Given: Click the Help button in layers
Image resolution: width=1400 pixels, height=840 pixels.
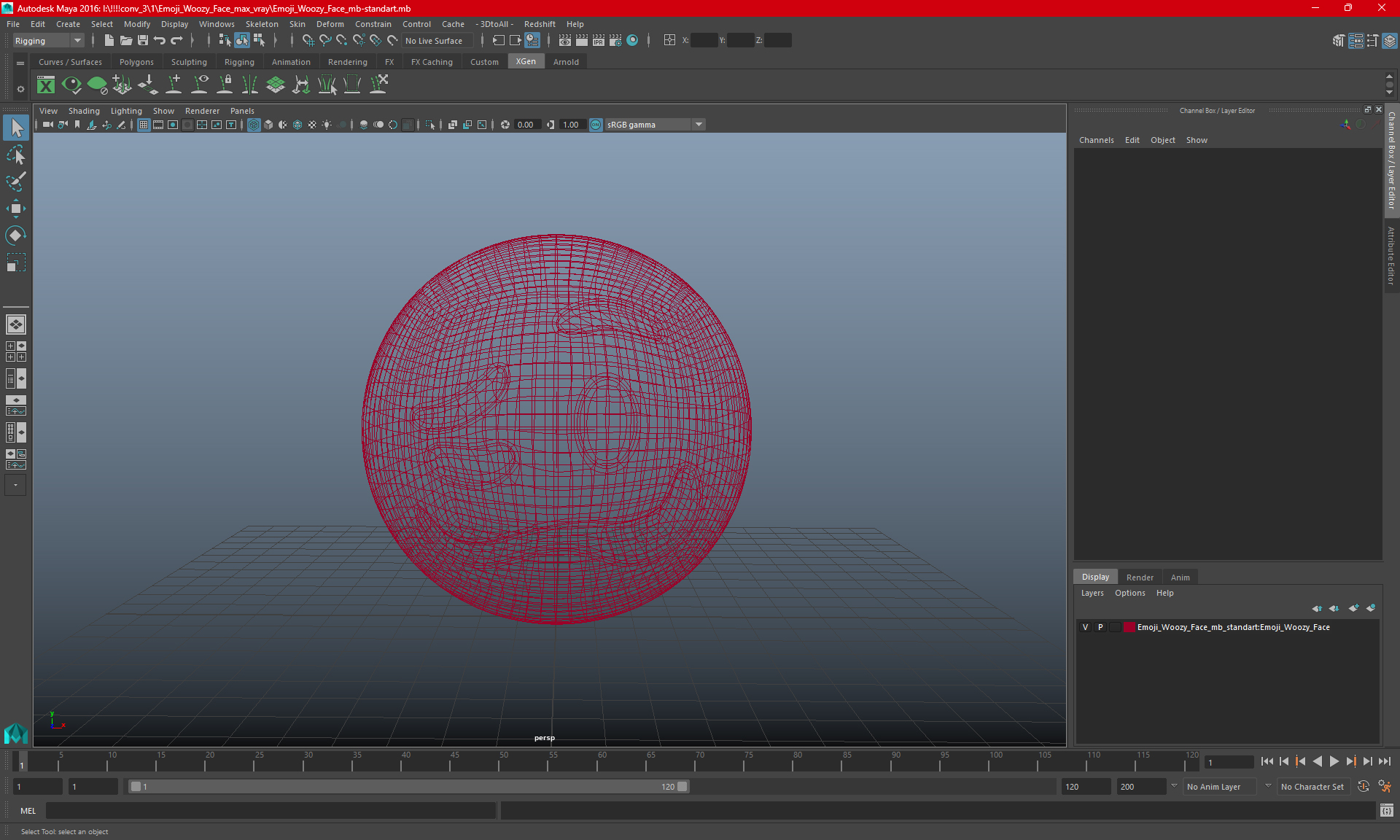Looking at the screenshot, I should pos(1164,593).
